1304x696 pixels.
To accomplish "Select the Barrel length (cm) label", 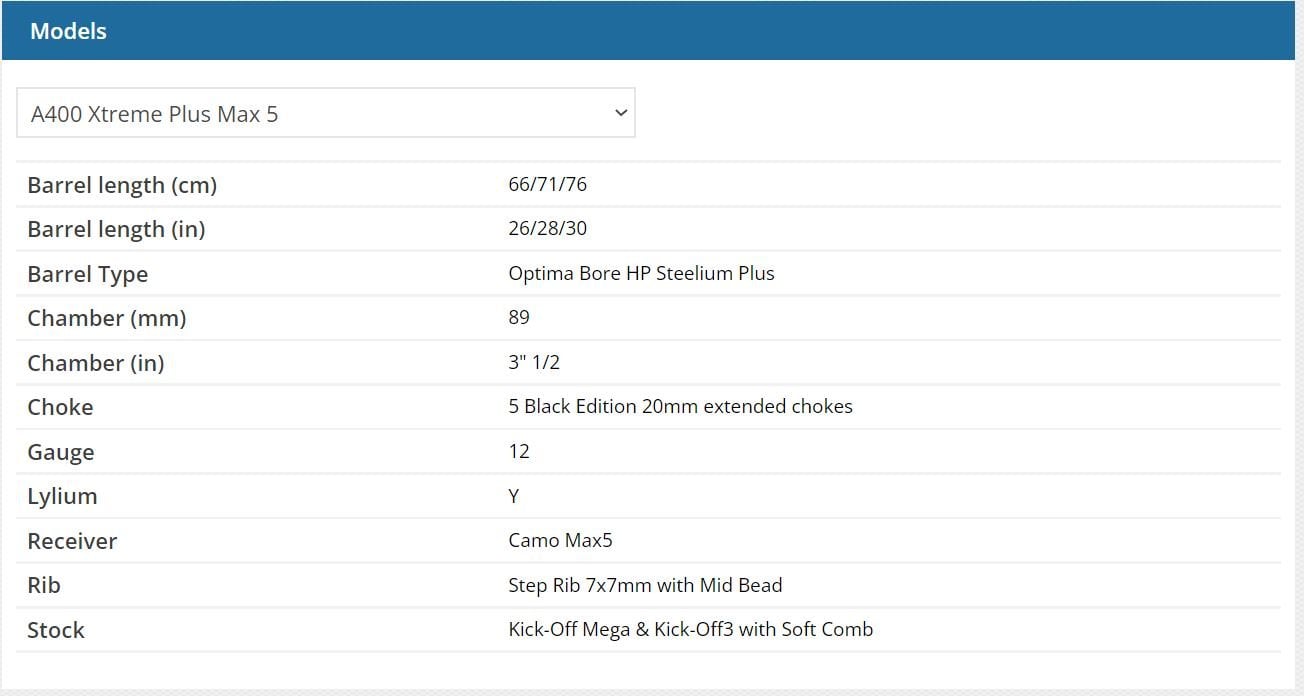I will click(x=122, y=185).
